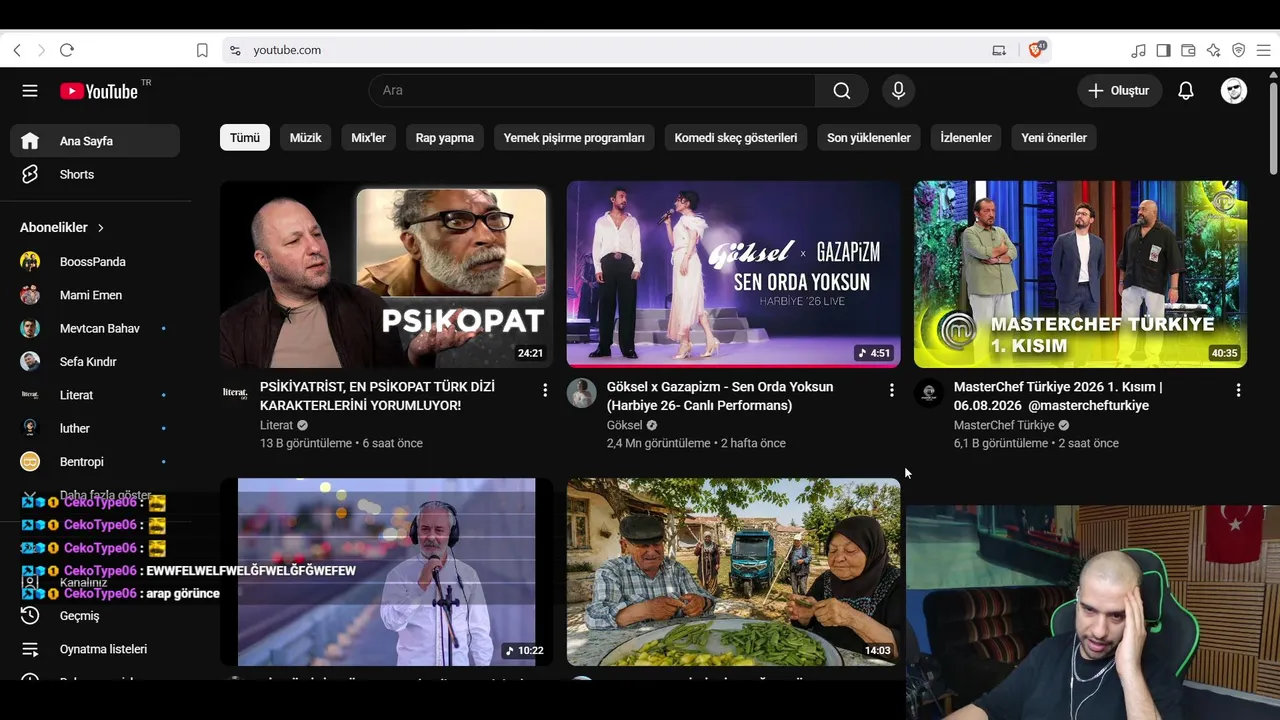The width and height of the screenshot is (1280, 720).
Task: Open the PSİKİYATRİST, EN PSİKOPAT video title
Action: pyautogui.click(x=377, y=396)
